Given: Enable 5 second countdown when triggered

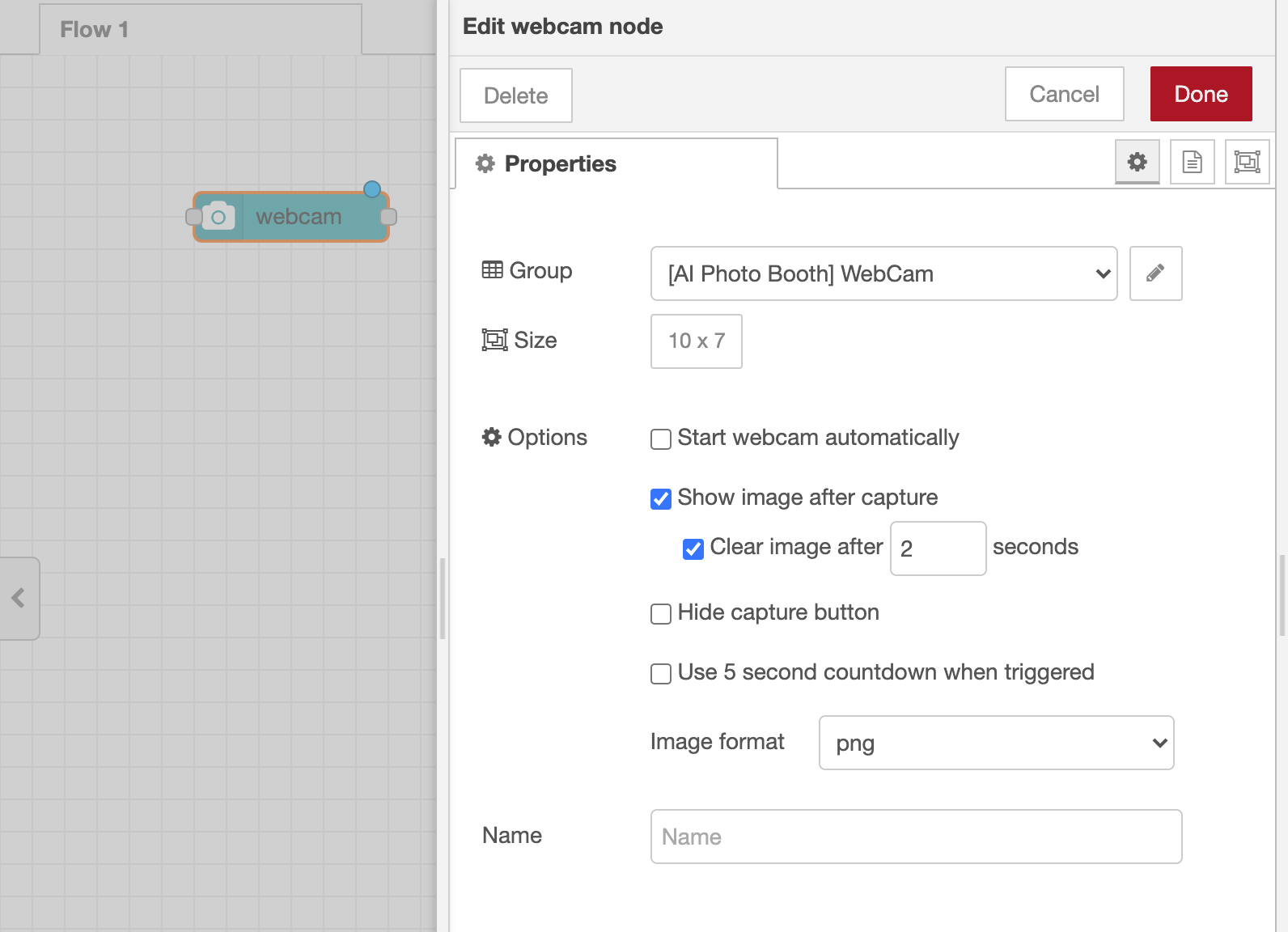Looking at the screenshot, I should tap(661, 673).
